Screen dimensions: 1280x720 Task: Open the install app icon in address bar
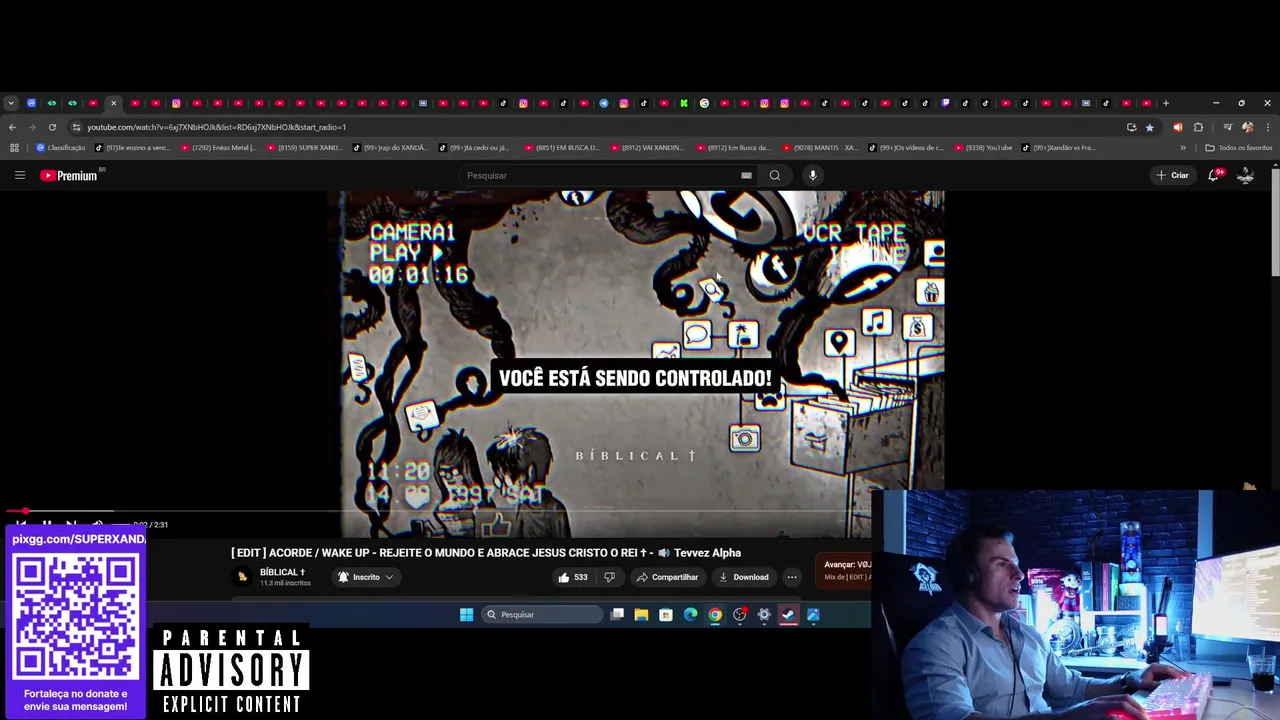click(x=1131, y=127)
